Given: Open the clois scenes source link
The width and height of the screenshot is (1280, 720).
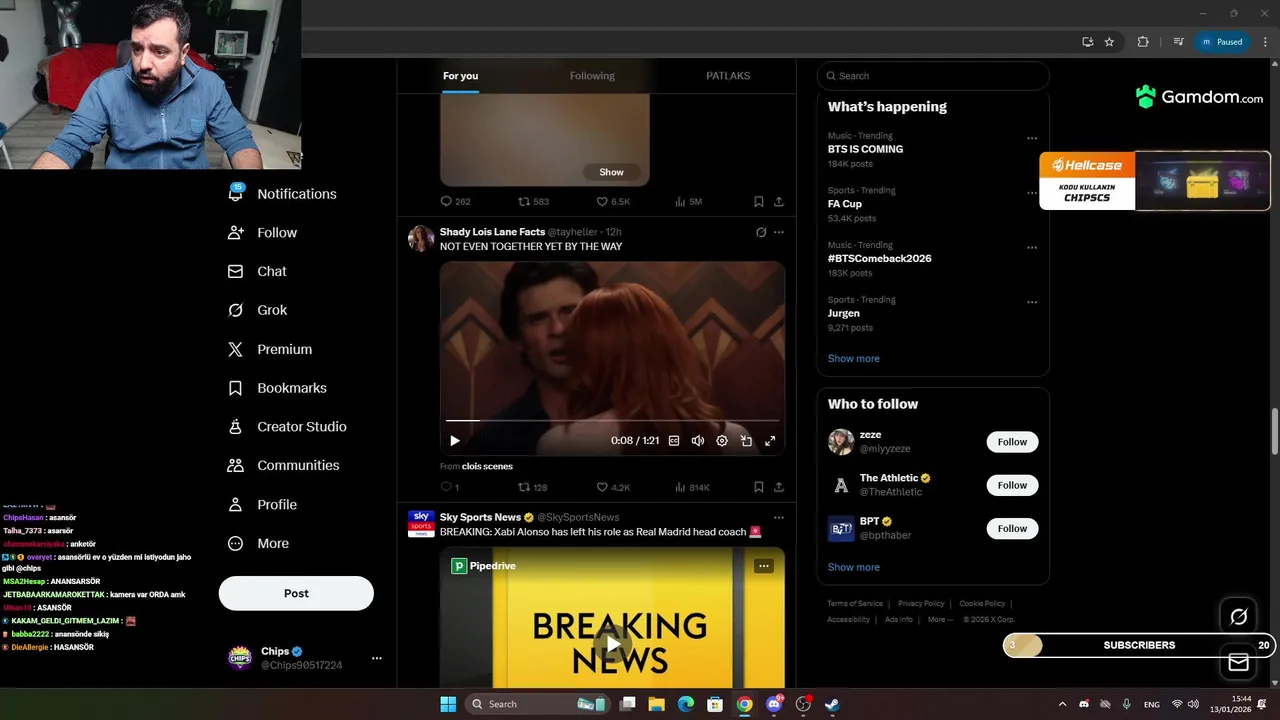Looking at the screenshot, I should tap(487, 466).
